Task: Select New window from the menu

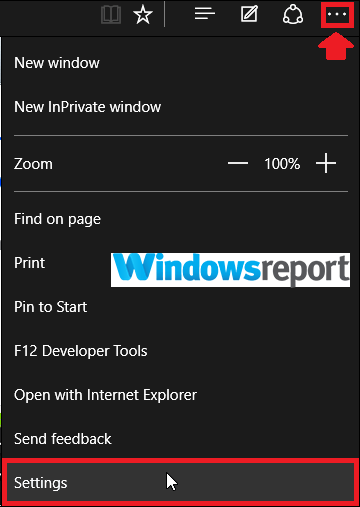Action: click(x=57, y=63)
